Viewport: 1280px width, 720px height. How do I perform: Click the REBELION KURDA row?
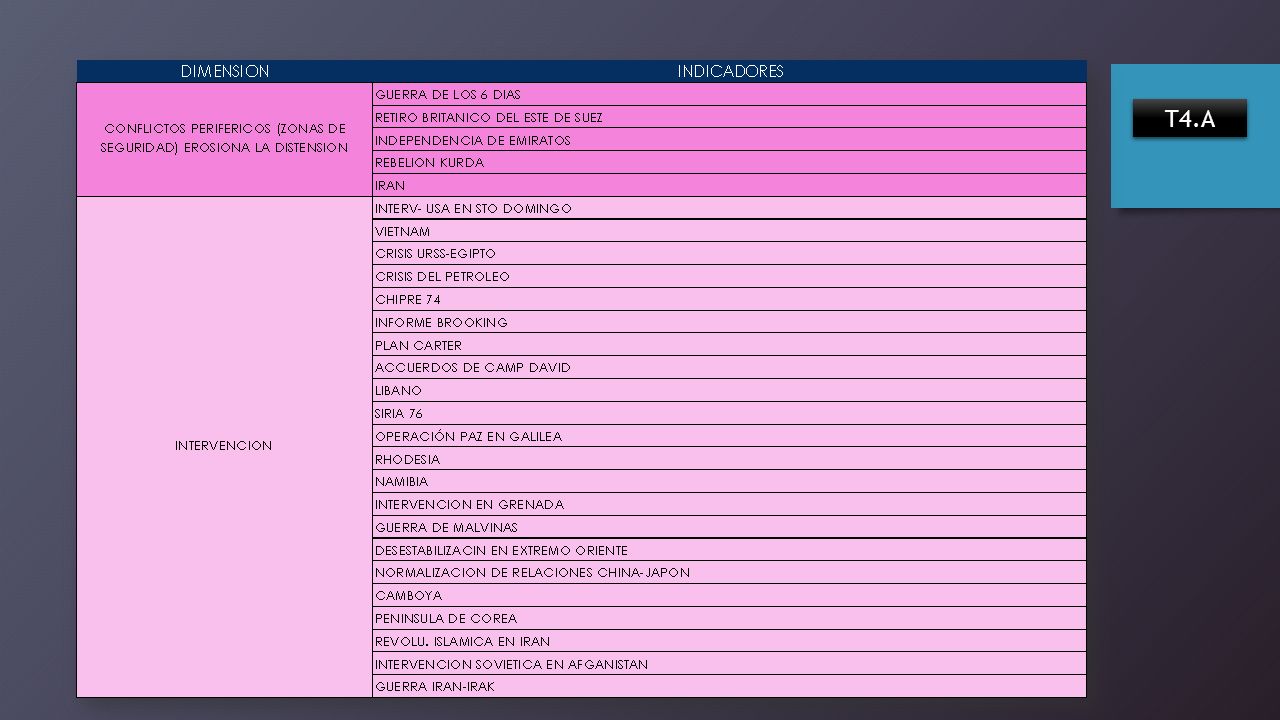pos(729,162)
